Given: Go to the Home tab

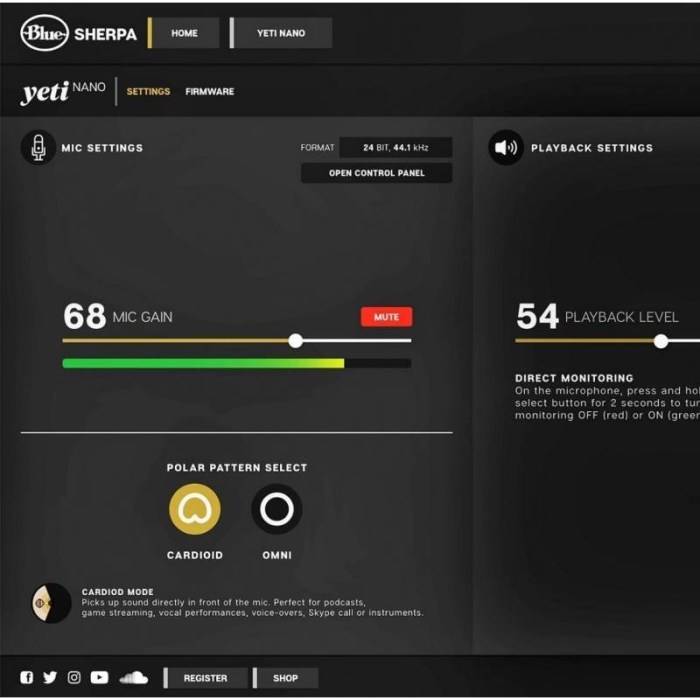Looking at the screenshot, I should click(x=185, y=33).
